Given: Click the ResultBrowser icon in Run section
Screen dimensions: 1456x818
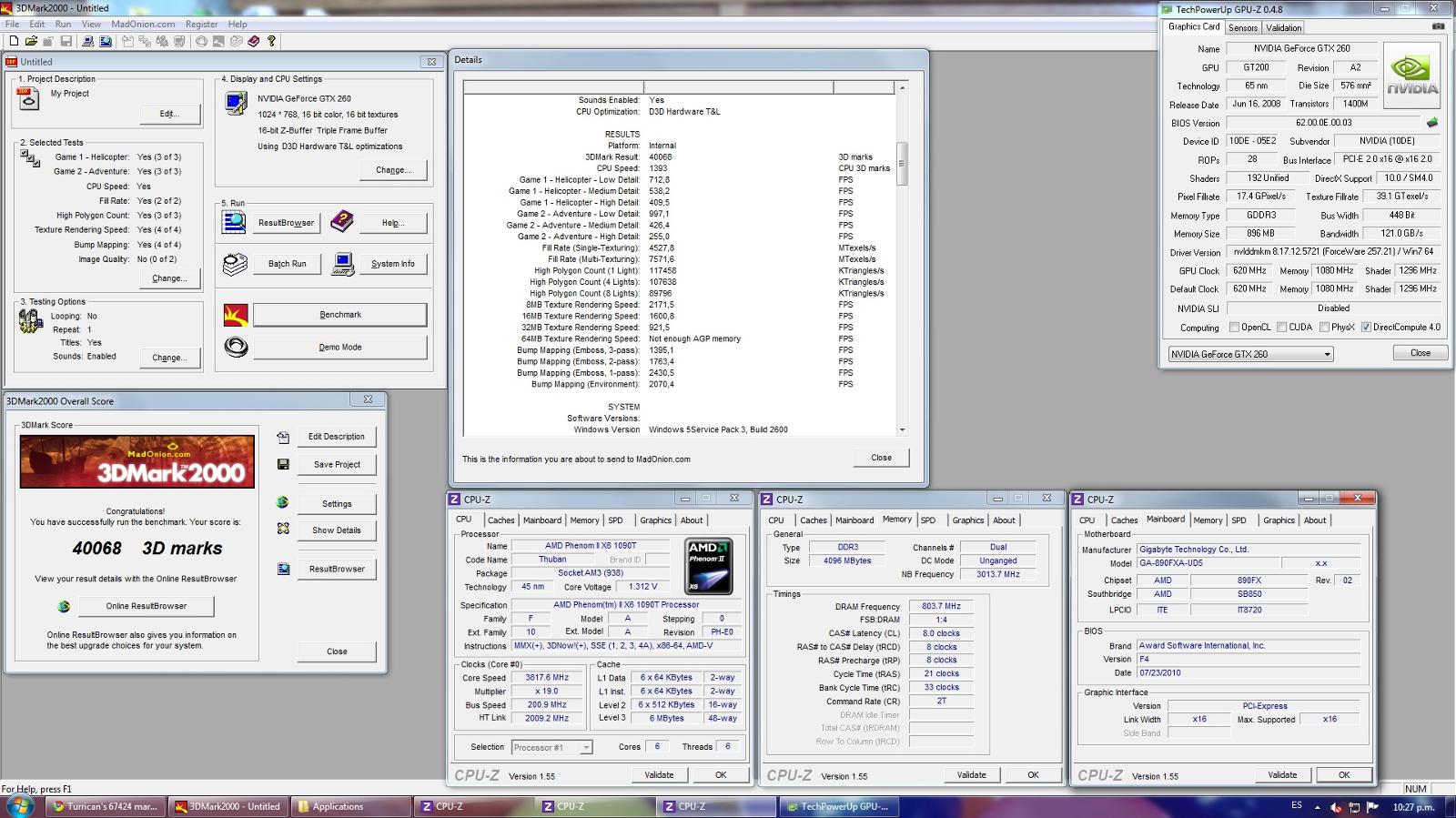Looking at the screenshot, I should point(235,221).
